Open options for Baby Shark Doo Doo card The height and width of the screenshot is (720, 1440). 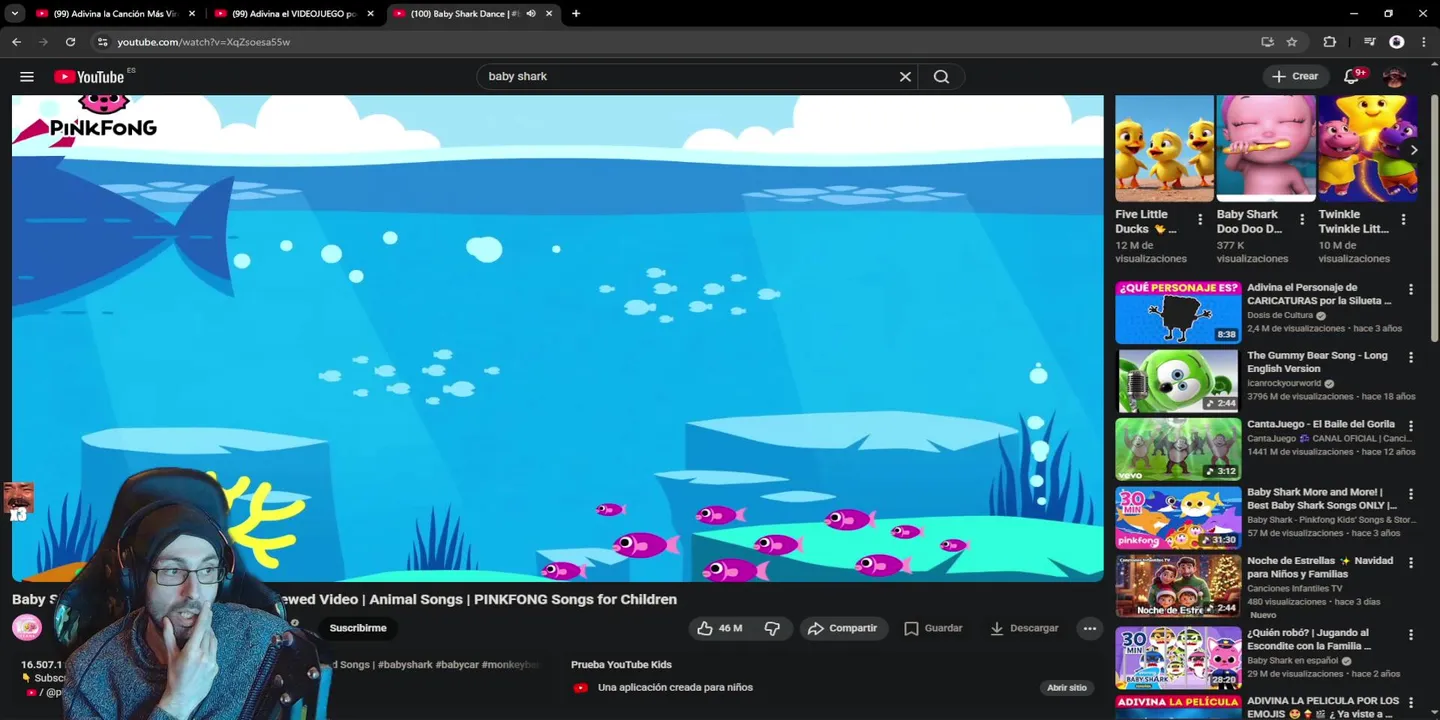pyautogui.click(x=1301, y=220)
